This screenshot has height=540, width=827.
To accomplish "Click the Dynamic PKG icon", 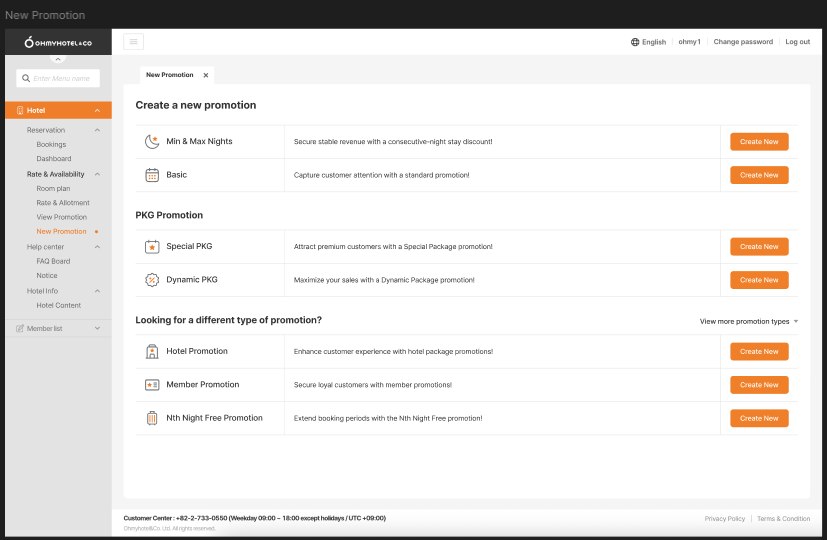I will click(x=152, y=280).
